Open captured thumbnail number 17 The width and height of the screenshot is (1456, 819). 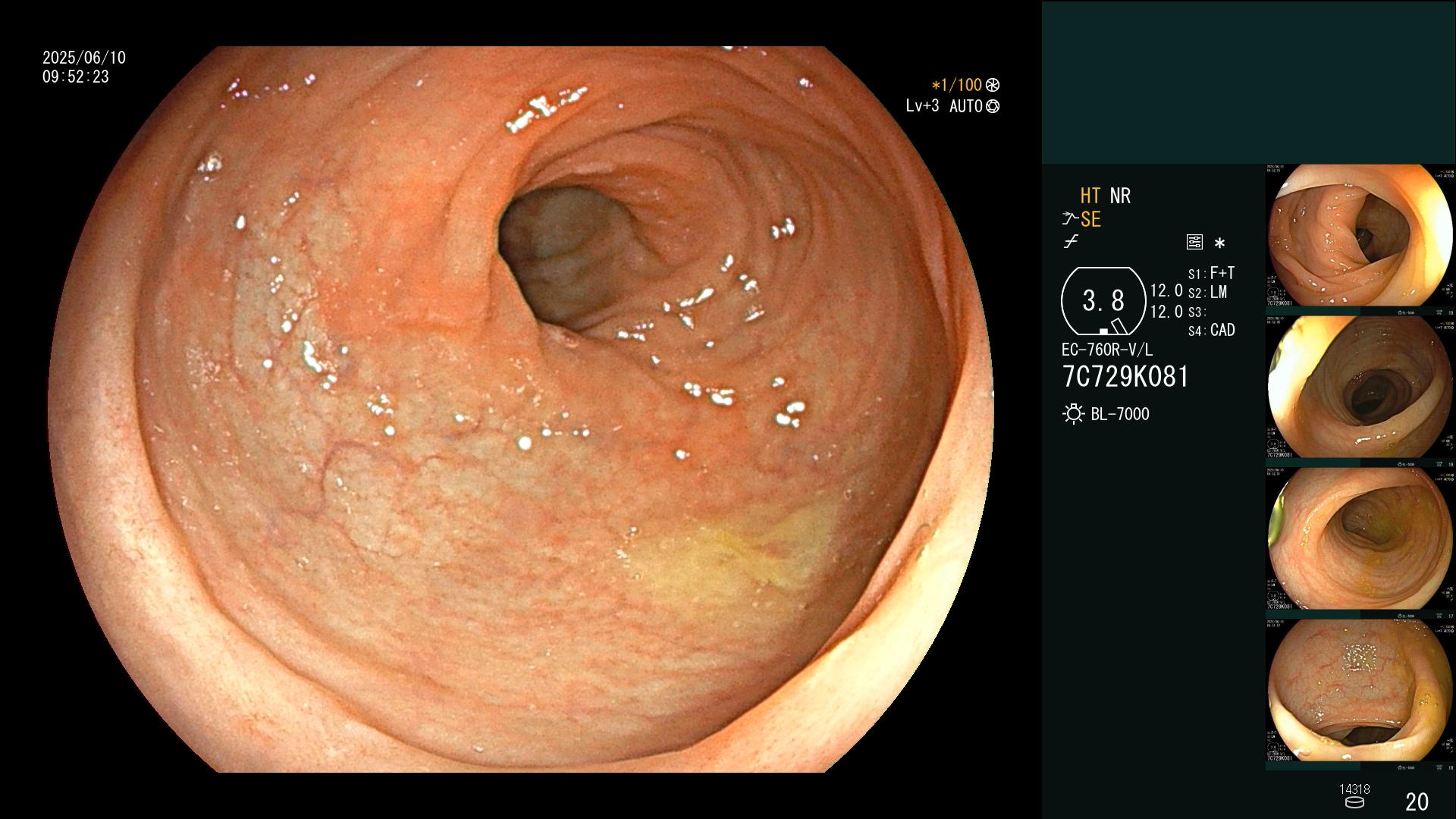pos(1360,543)
